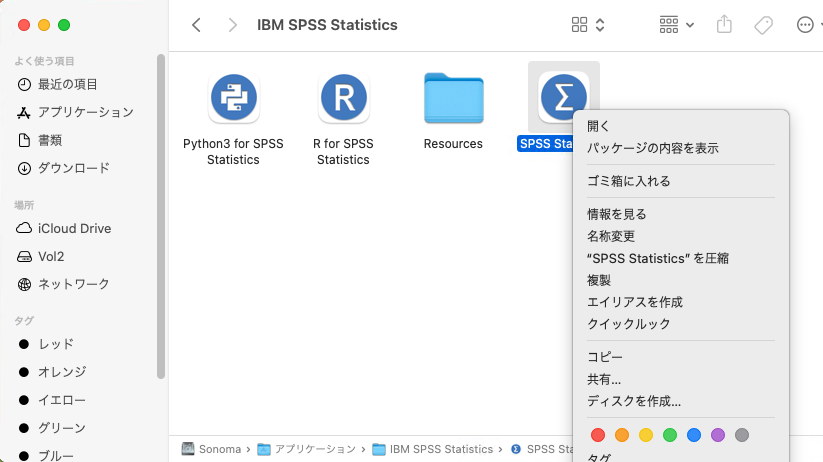Click アプリケーション in the path bar
This screenshot has width=823, height=462.
pyautogui.click(x=315, y=449)
